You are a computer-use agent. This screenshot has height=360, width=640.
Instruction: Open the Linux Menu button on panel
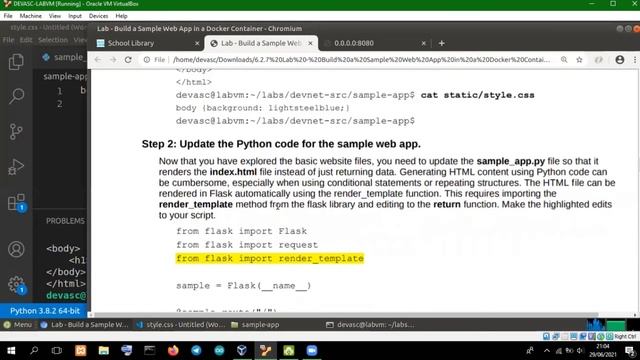point(18,325)
